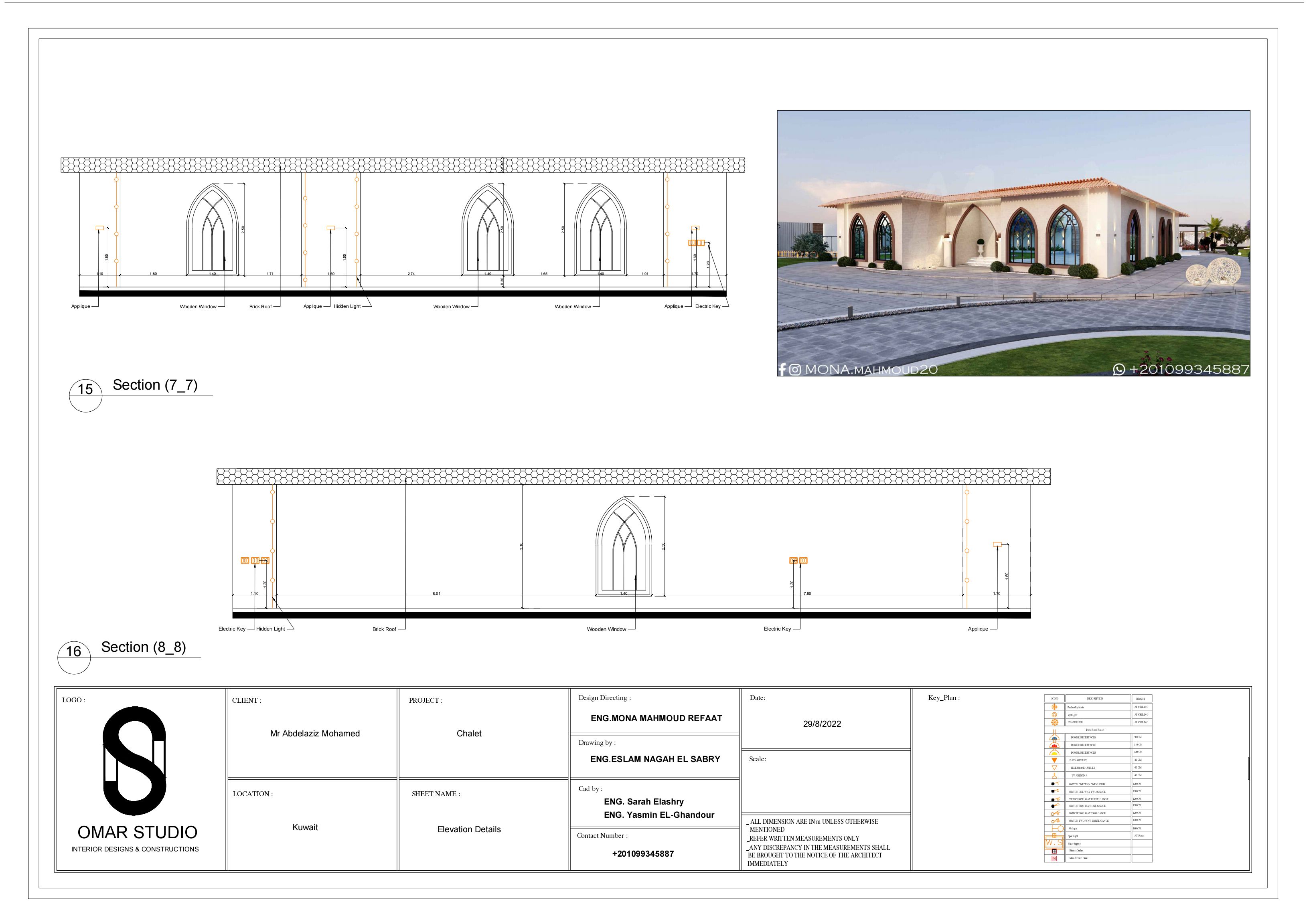Click the Brick Roof label in Section 7_7
This screenshot has width=1309, height=924.
[x=261, y=307]
